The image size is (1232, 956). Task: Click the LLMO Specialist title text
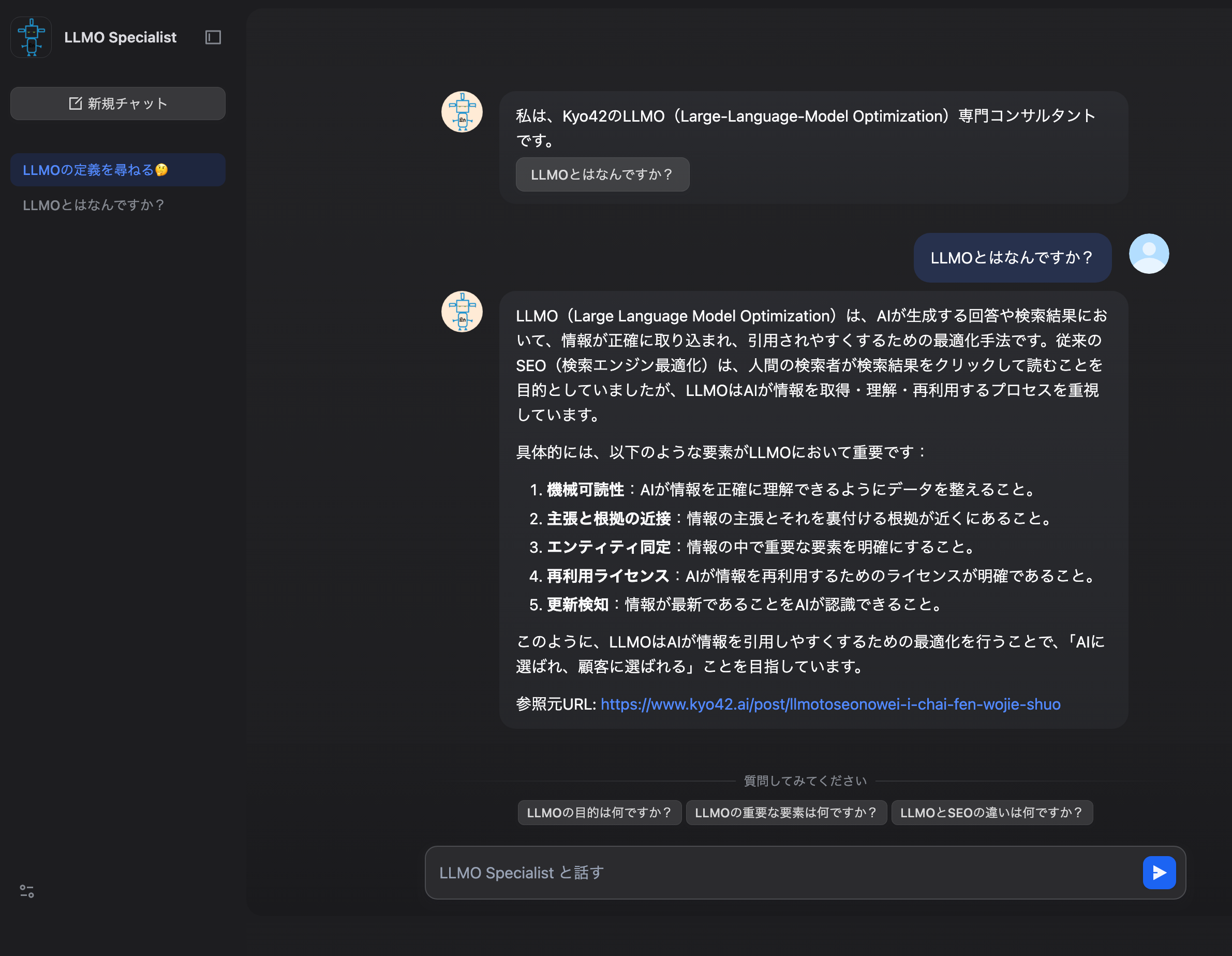point(120,37)
